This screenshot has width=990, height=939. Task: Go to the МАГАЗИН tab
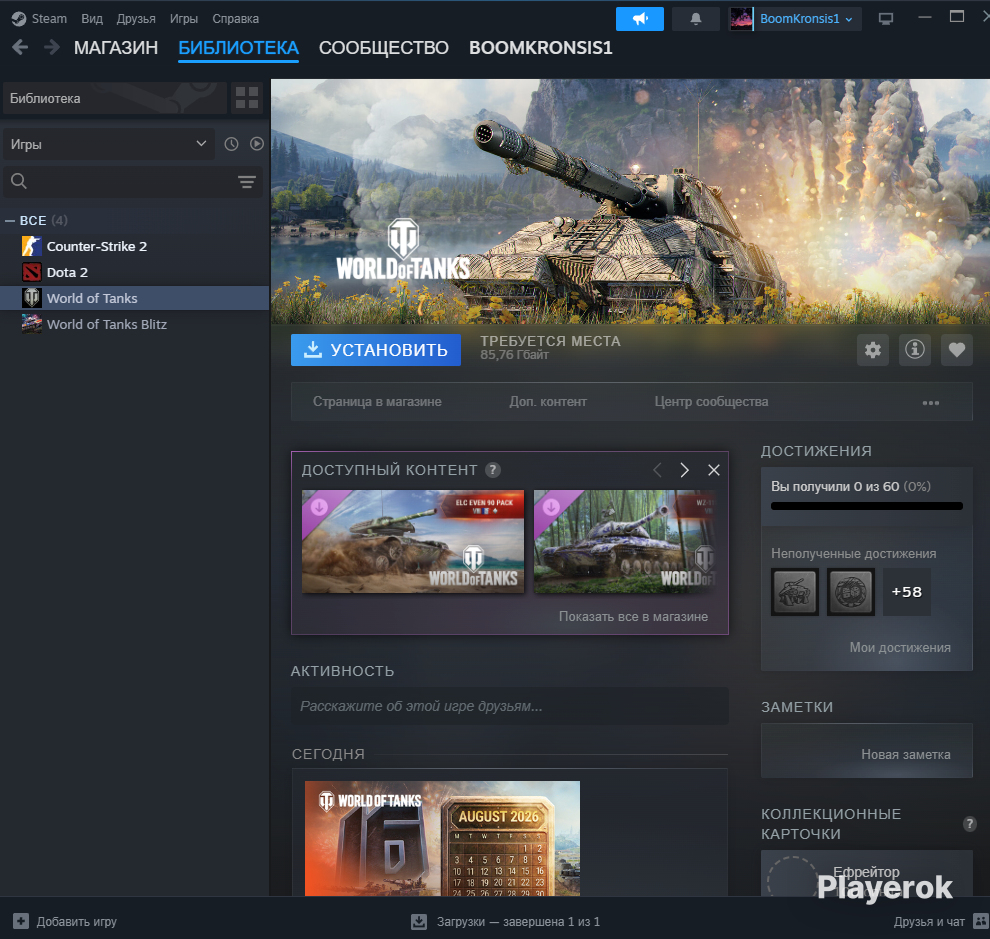[116, 48]
